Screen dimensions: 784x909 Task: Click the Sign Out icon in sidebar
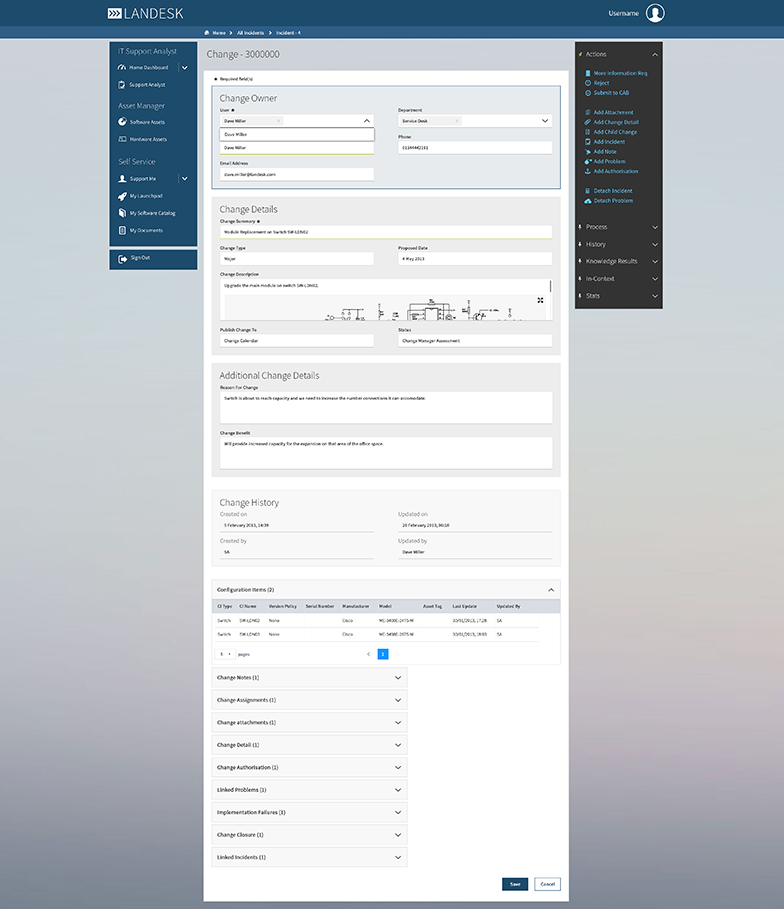tap(122, 258)
